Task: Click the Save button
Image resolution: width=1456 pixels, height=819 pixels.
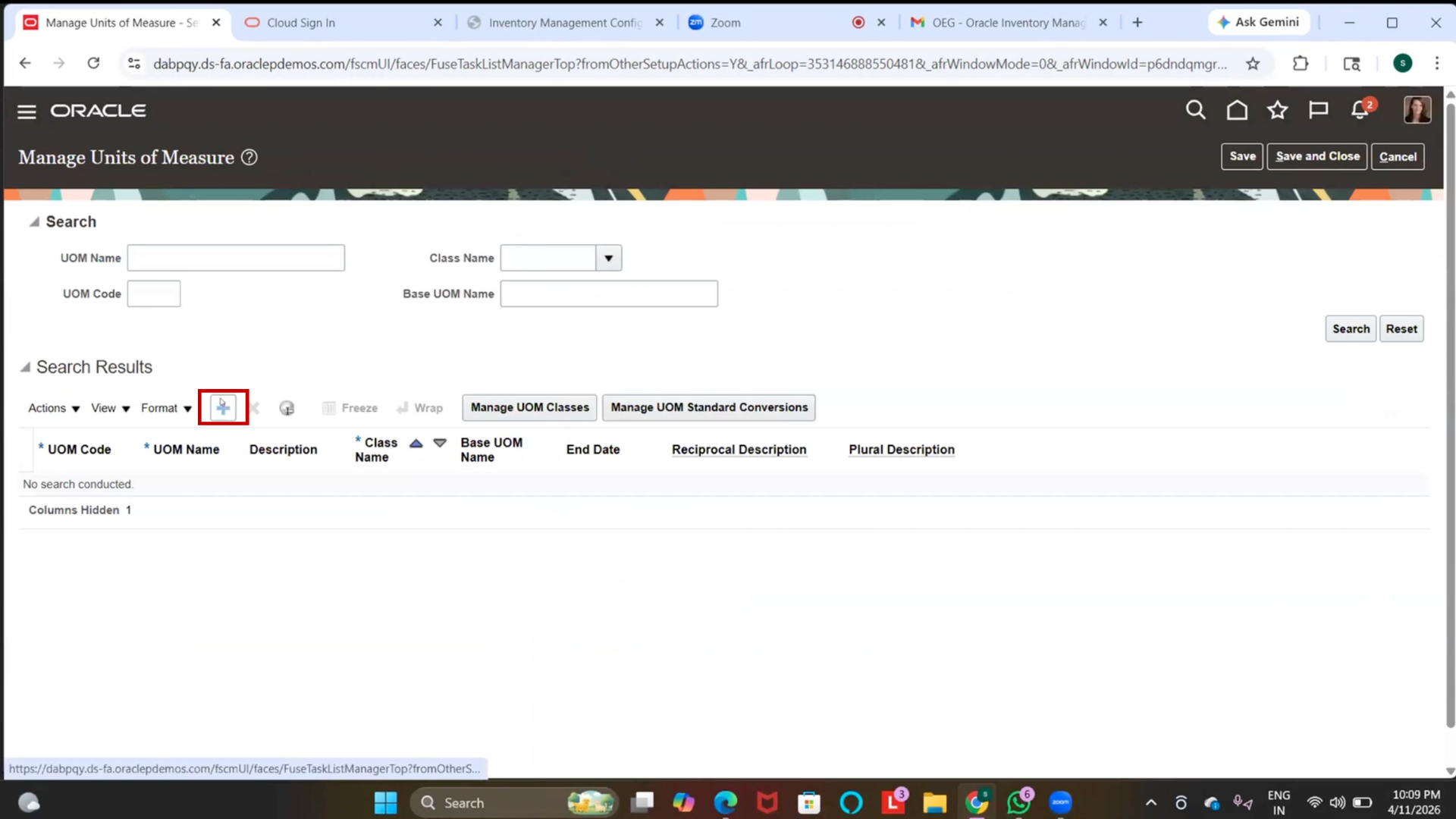Action: [1242, 156]
